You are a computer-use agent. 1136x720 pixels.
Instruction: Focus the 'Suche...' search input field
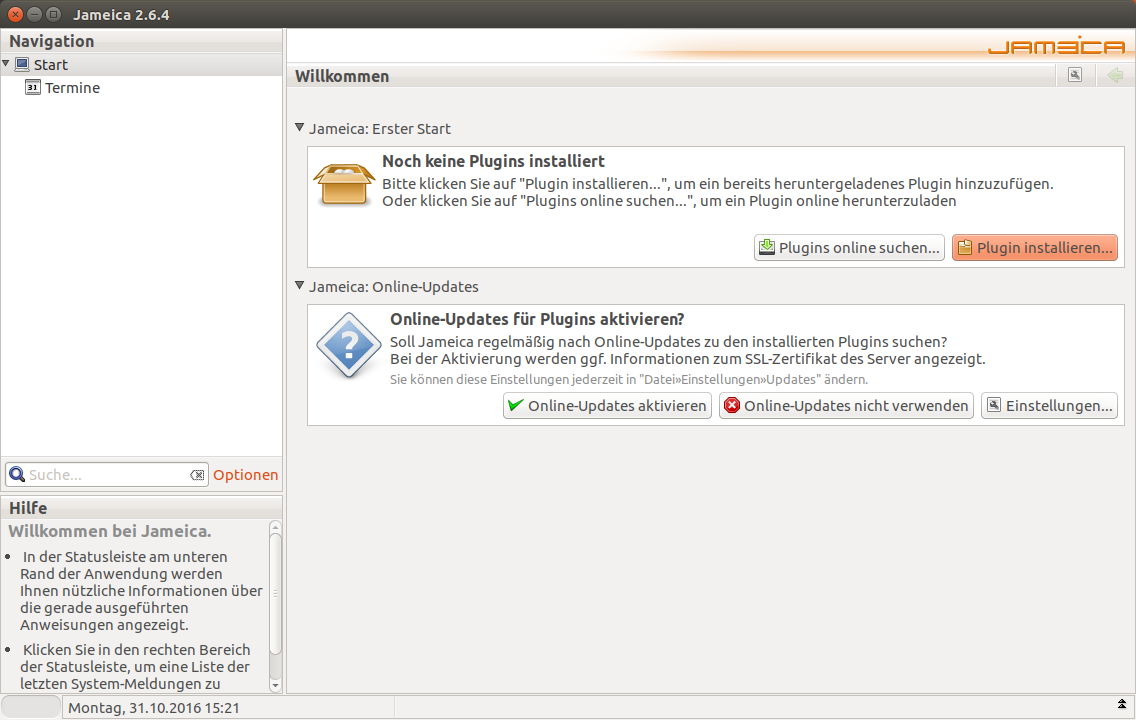click(107, 475)
